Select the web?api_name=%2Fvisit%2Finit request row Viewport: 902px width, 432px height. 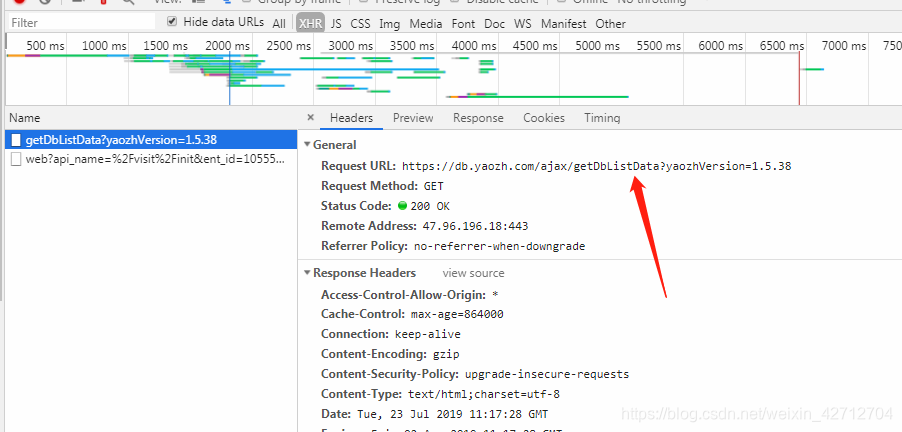pos(151,159)
